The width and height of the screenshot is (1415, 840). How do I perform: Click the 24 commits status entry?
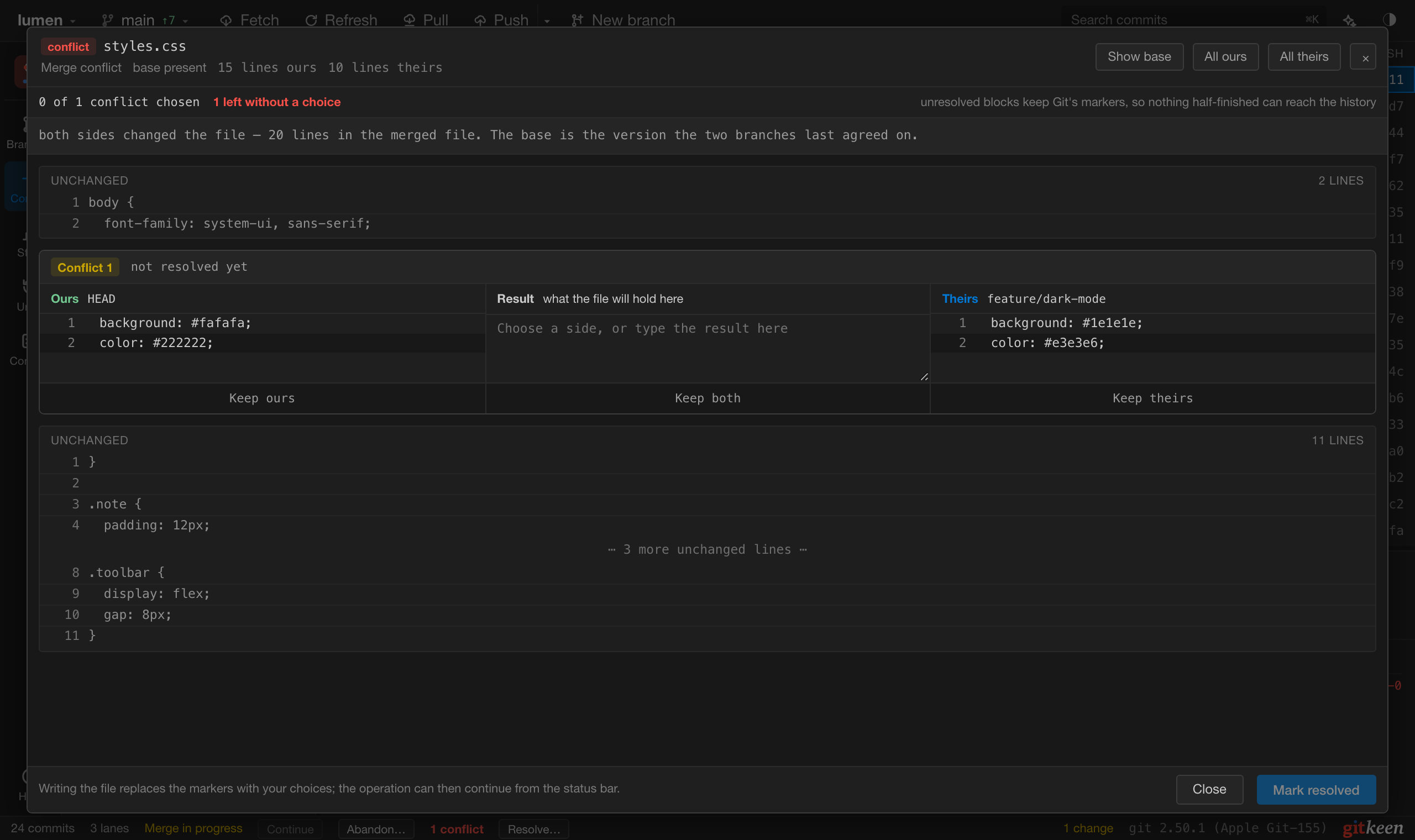(43, 828)
